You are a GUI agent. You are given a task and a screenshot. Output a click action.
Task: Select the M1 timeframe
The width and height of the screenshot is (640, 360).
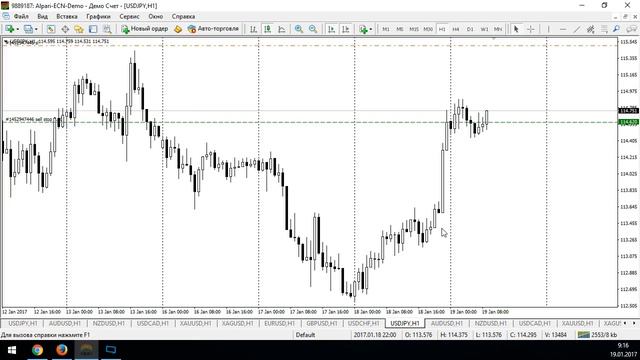386,29
